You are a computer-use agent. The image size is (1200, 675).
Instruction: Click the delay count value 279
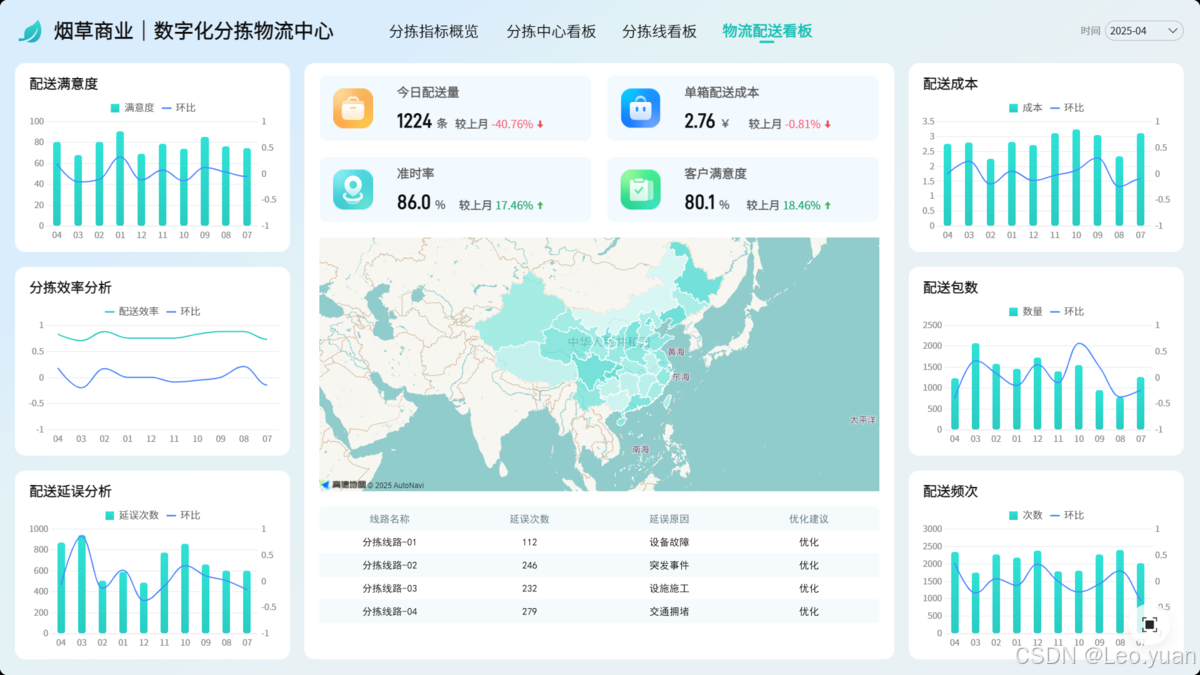click(529, 611)
